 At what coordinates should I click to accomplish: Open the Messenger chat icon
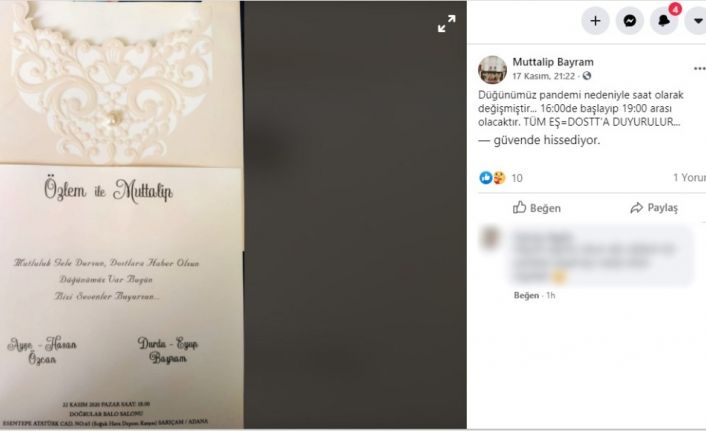pyautogui.click(x=629, y=21)
